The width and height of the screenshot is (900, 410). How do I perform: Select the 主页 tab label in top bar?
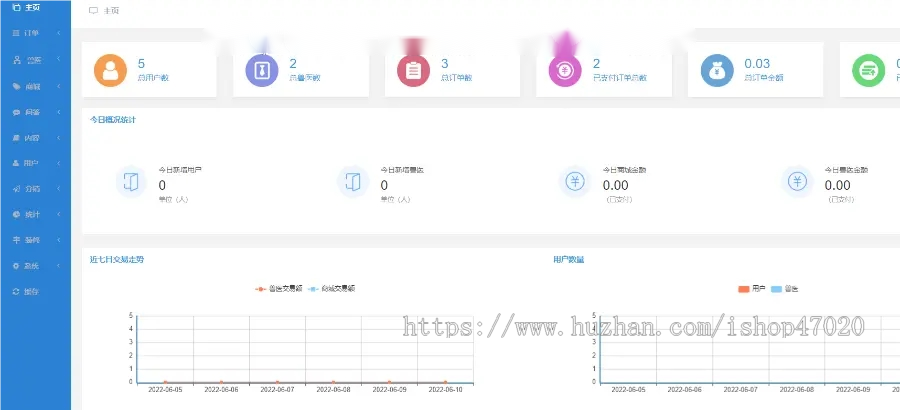point(111,10)
